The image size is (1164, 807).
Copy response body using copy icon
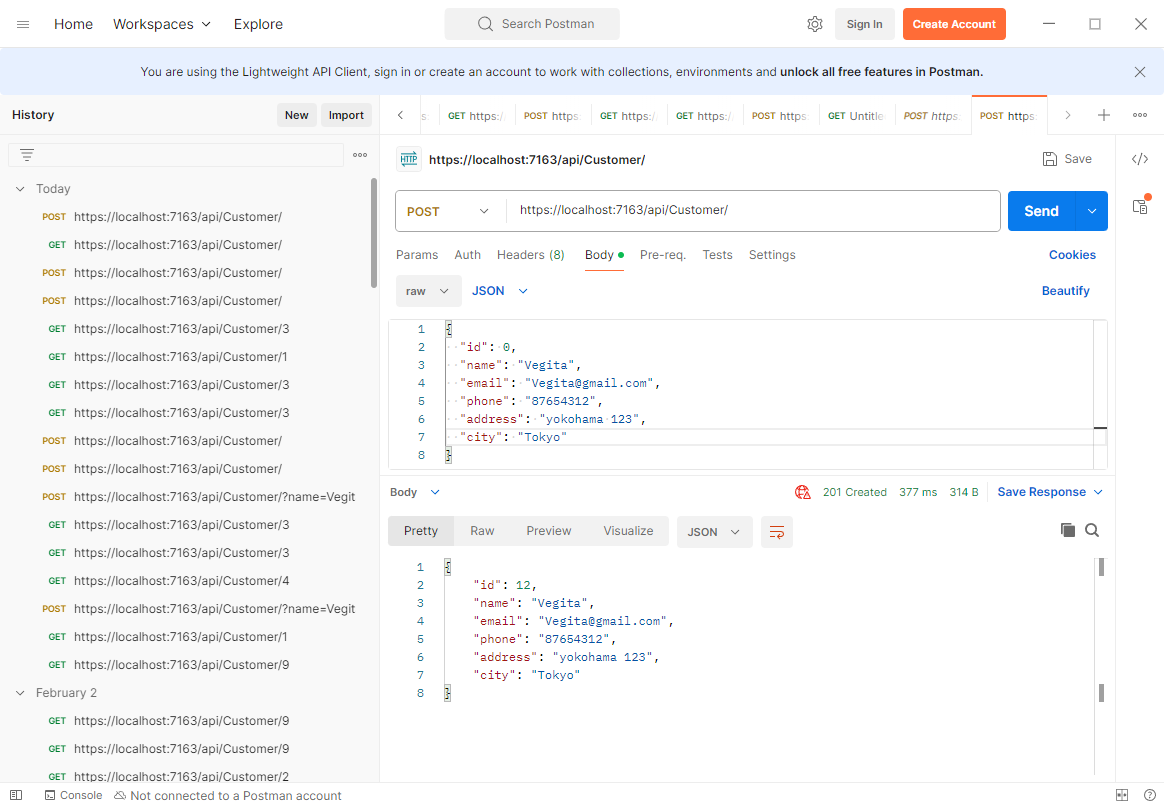(1067, 531)
